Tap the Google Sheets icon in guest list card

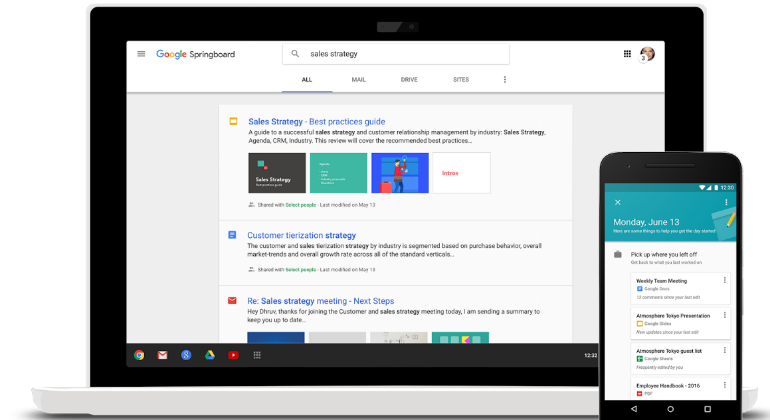[x=639, y=359]
